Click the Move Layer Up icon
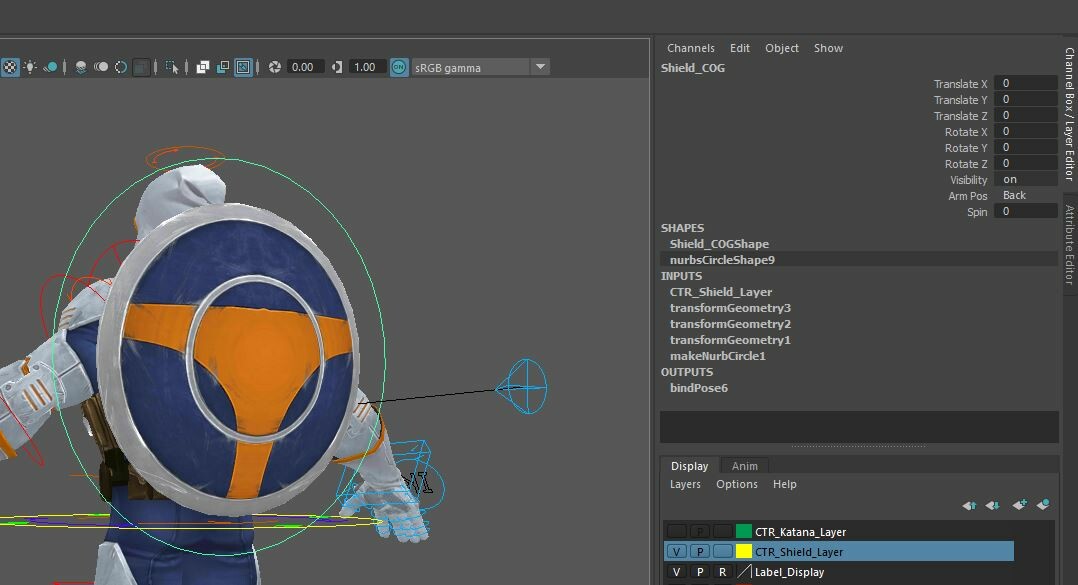Image resolution: width=1078 pixels, height=585 pixels. coord(968,505)
